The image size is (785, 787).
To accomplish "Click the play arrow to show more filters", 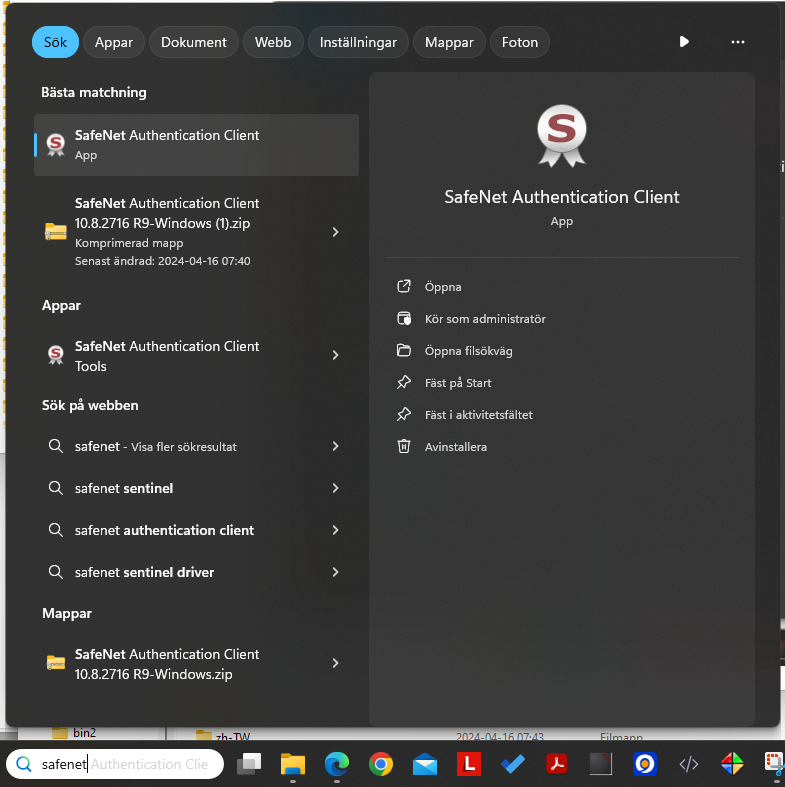I will tap(684, 42).
